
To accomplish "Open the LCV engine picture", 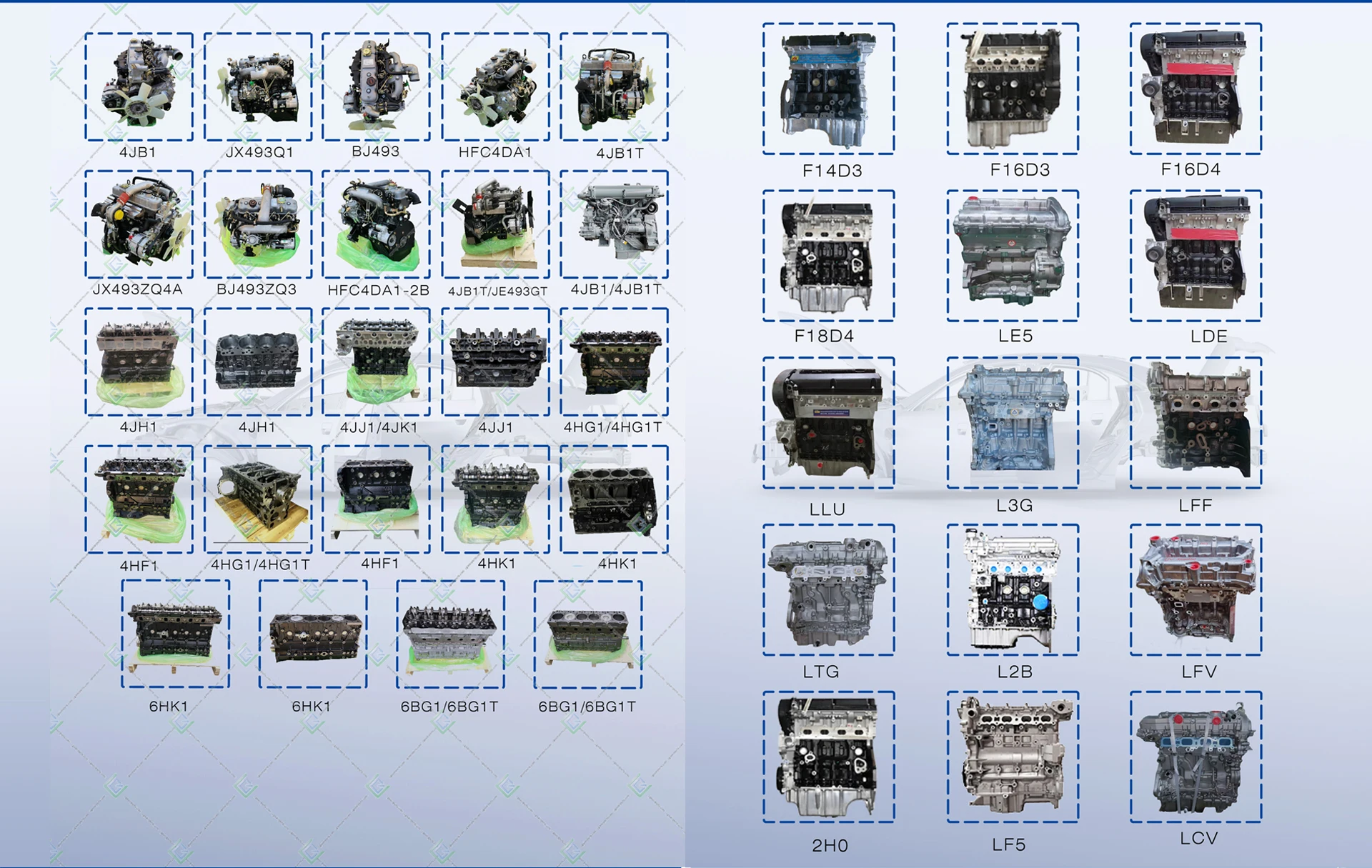I will tap(1195, 757).
